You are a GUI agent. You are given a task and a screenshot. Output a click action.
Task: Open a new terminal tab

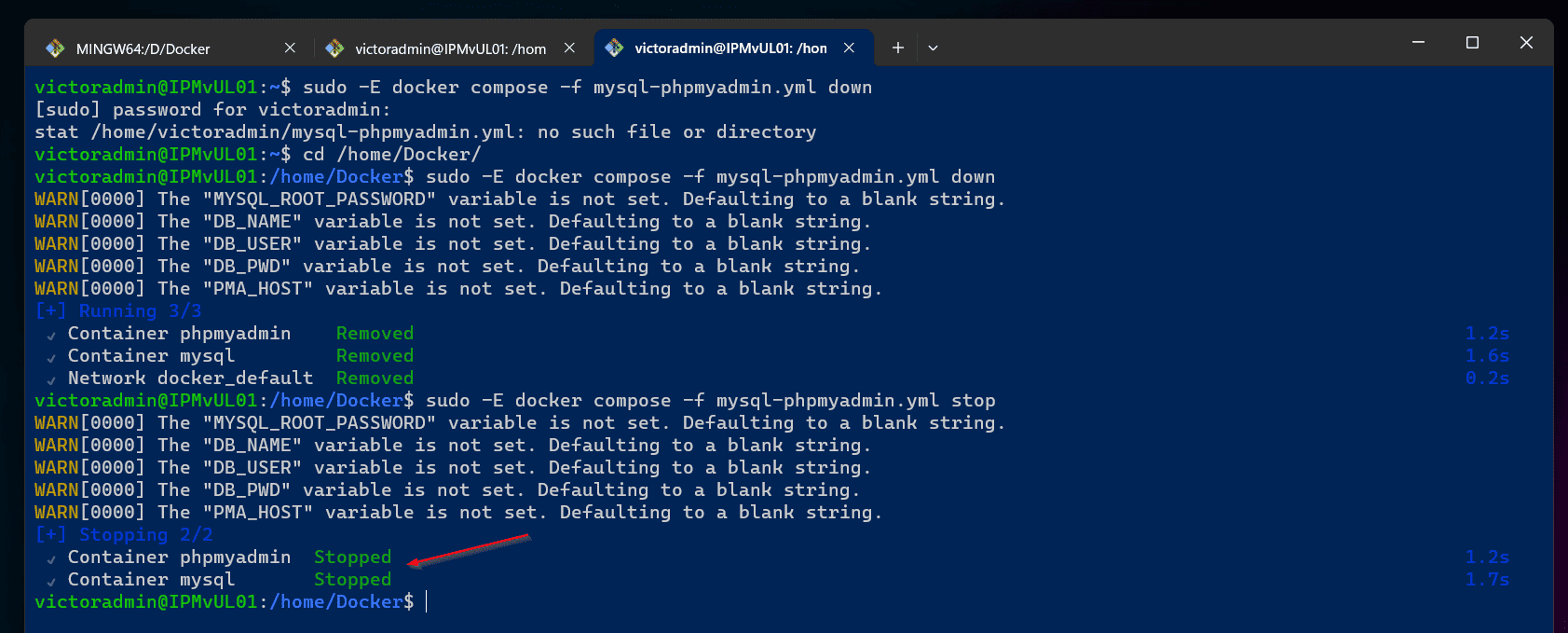[x=897, y=48]
